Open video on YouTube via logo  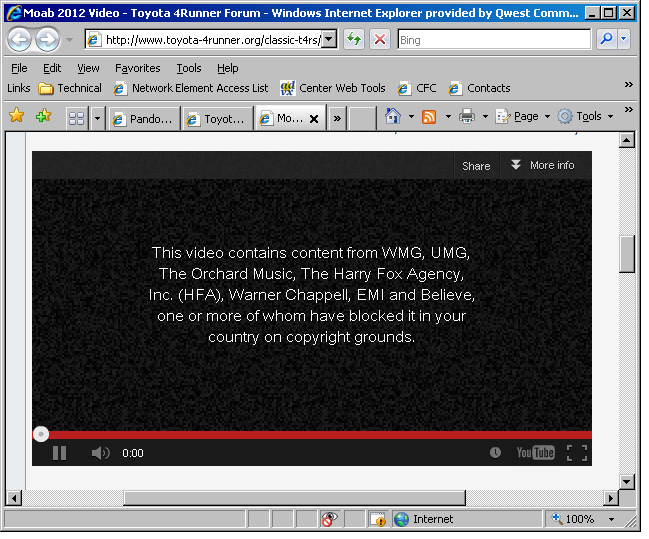point(535,453)
